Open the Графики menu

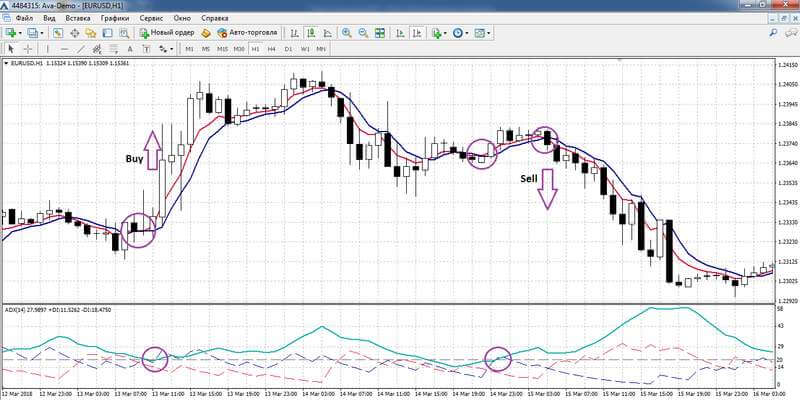coord(115,18)
